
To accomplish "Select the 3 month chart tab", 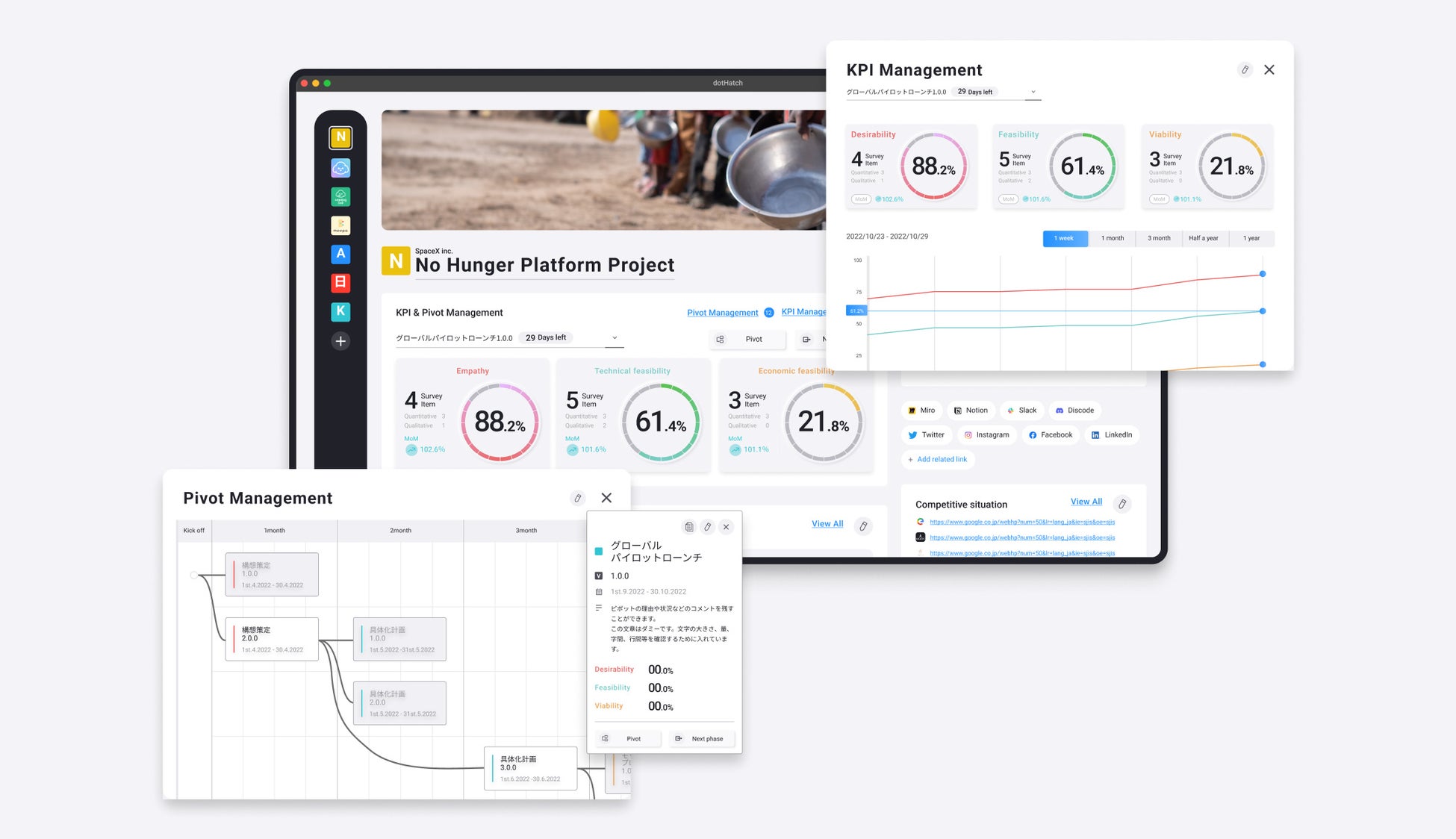I will click(1159, 238).
